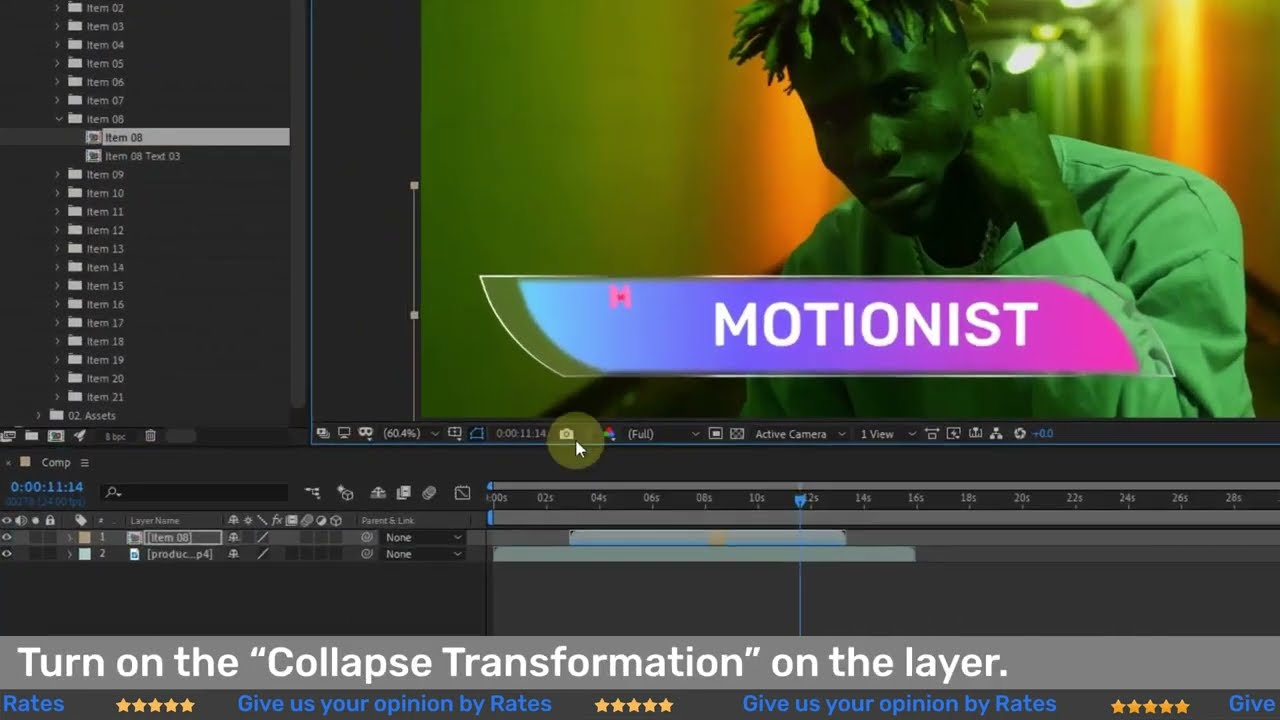Toggle the Region of Interest icon
Viewport: 1280px width, 720px height.
pyautogui.click(x=716, y=434)
